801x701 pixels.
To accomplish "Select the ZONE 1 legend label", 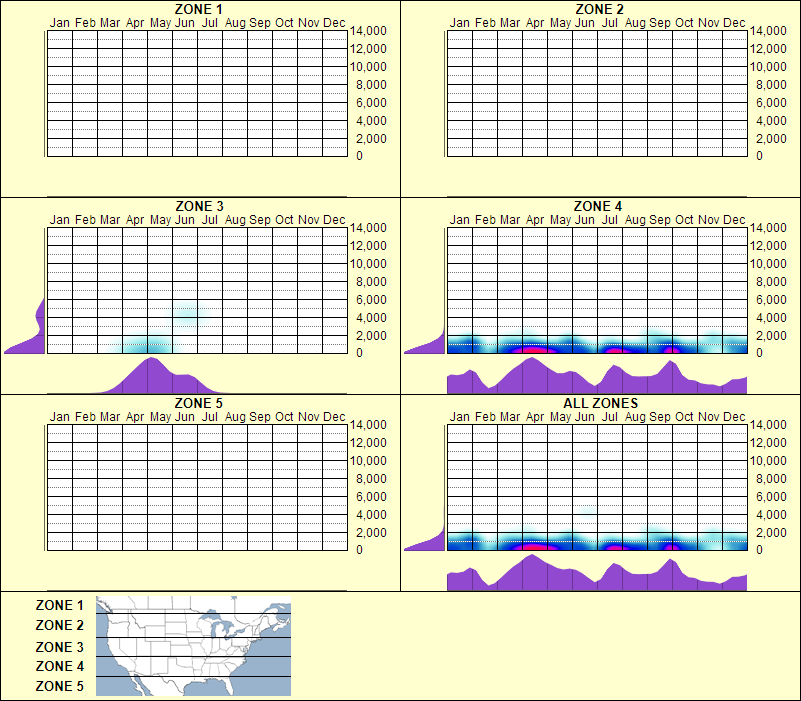I will (x=58, y=606).
